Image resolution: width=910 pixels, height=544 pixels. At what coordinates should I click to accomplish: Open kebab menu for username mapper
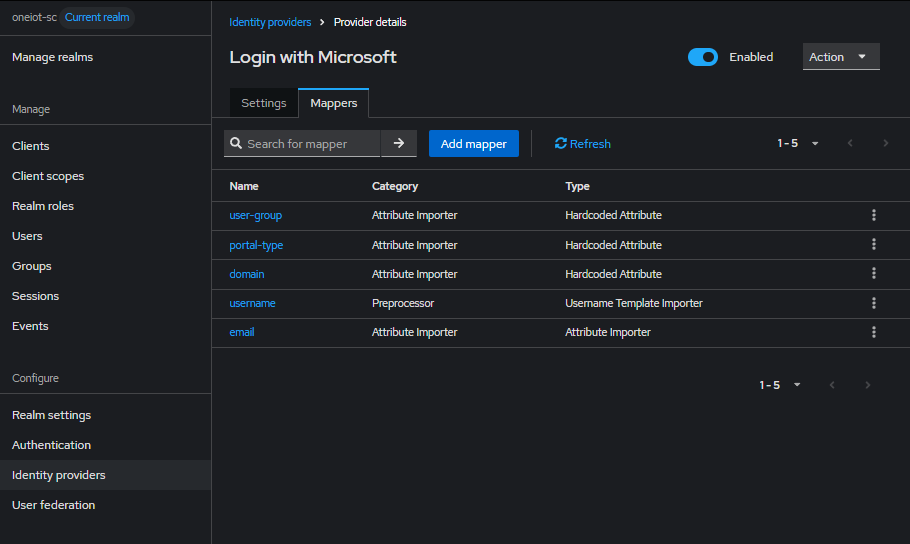873,303
